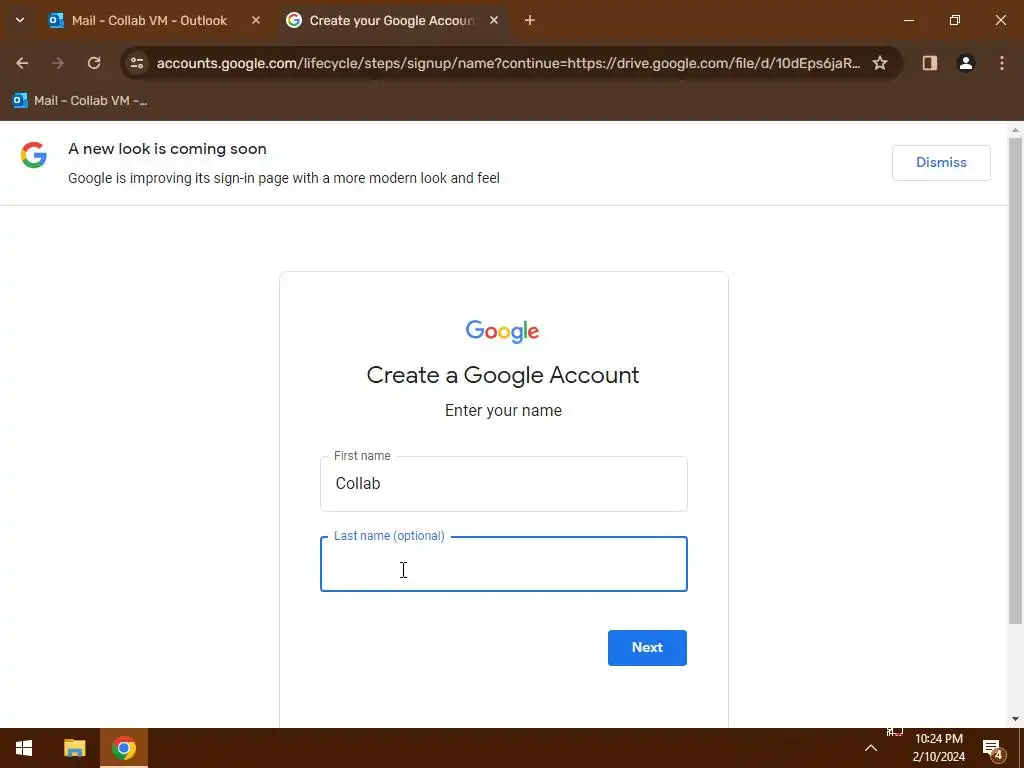Viewport: 1024px width, 768px height.
Task: Click the First name field containing Collab
Action: click(x=504, y=484)
